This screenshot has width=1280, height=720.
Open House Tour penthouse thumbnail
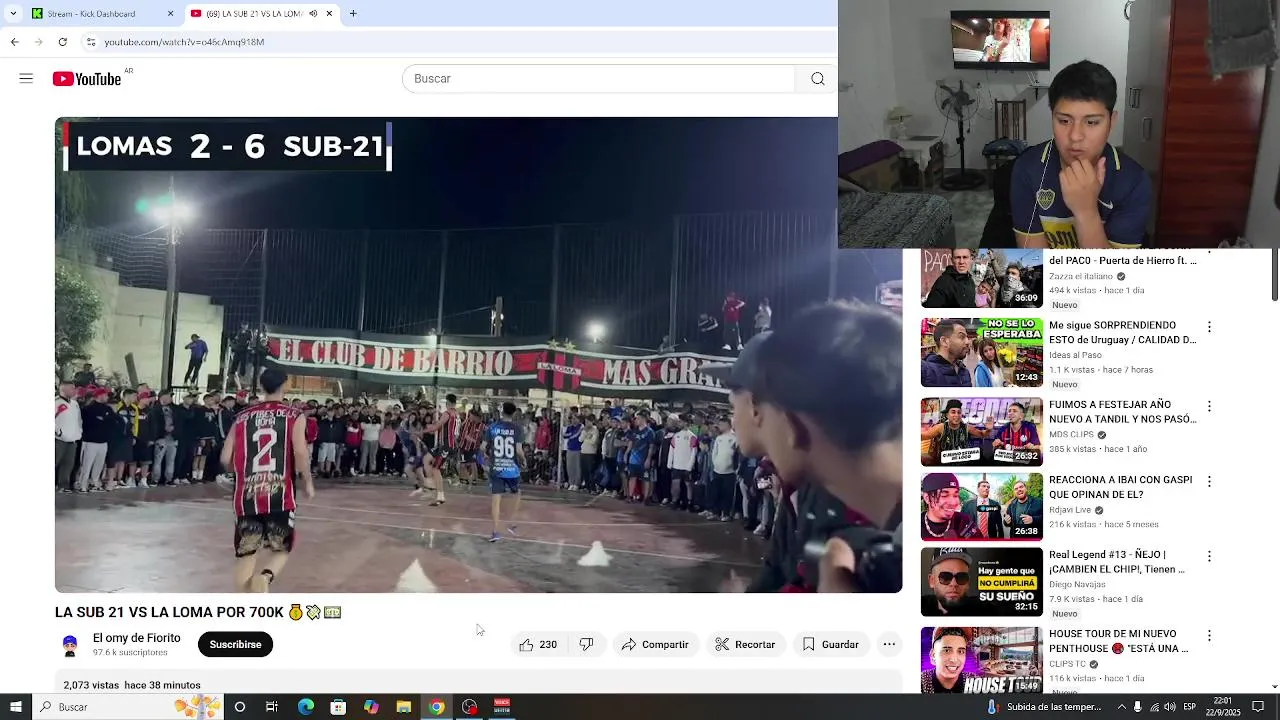pos(981,660)
